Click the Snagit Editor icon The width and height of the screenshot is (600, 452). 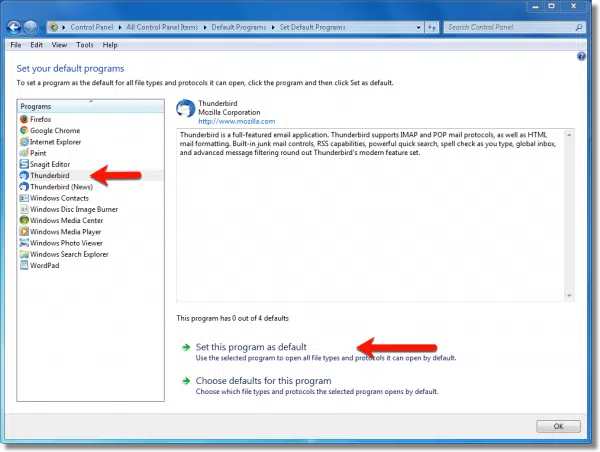[x=24, y=164]
